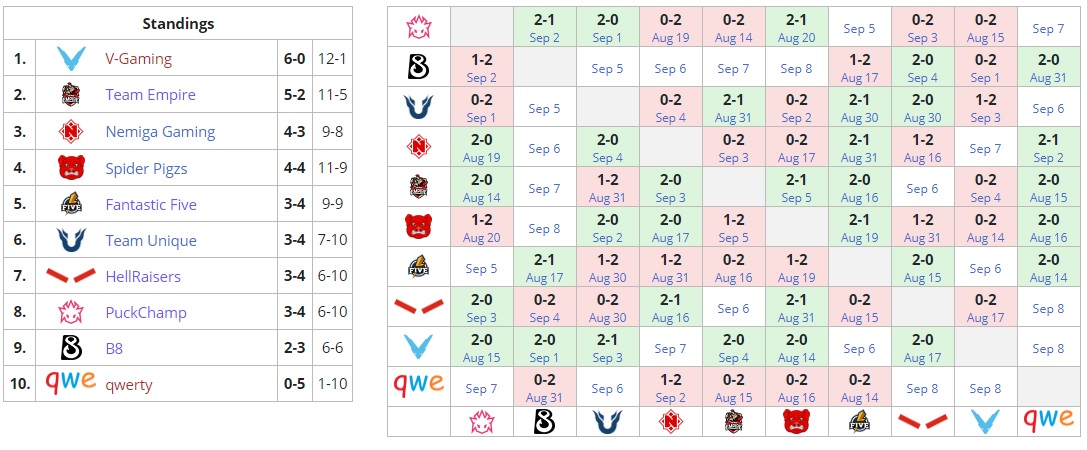Click the V-Gaming logo in the crosstable's bottom row

985,422
